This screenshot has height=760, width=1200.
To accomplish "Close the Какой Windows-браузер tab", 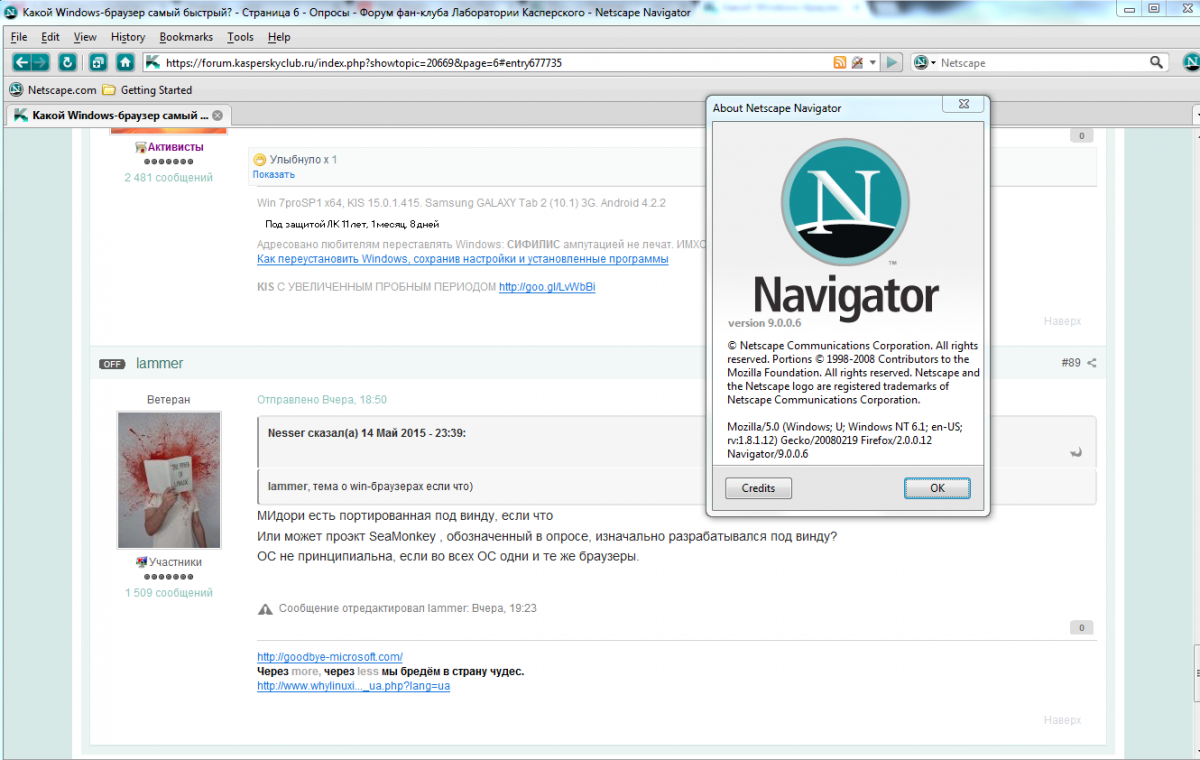I will [x=218, y=115].
